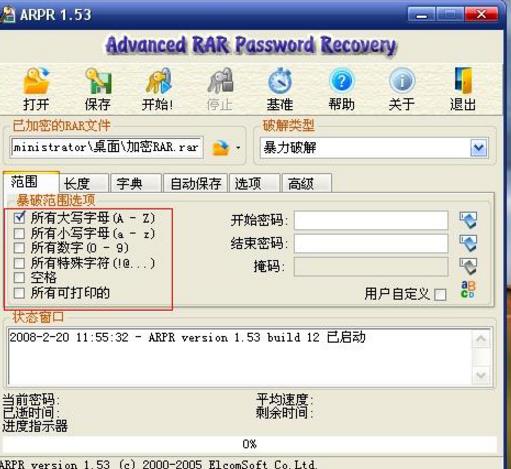Image resolution: width=511 pixels, height=469 pixels.
Task: Open 帮助 (Help) question mark icon
Action: pos(341,80)
